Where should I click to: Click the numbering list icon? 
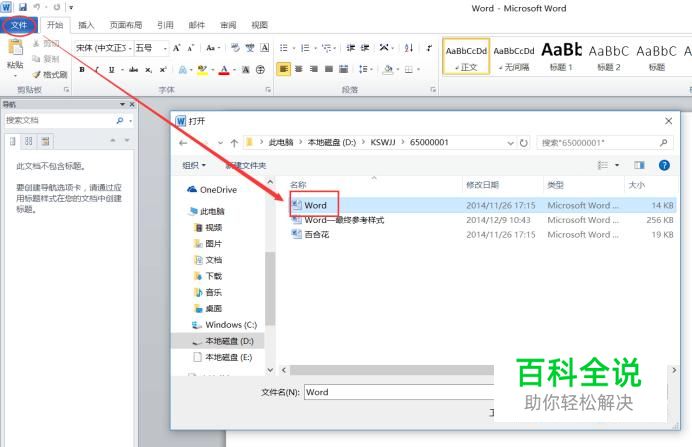pos(305,48)
